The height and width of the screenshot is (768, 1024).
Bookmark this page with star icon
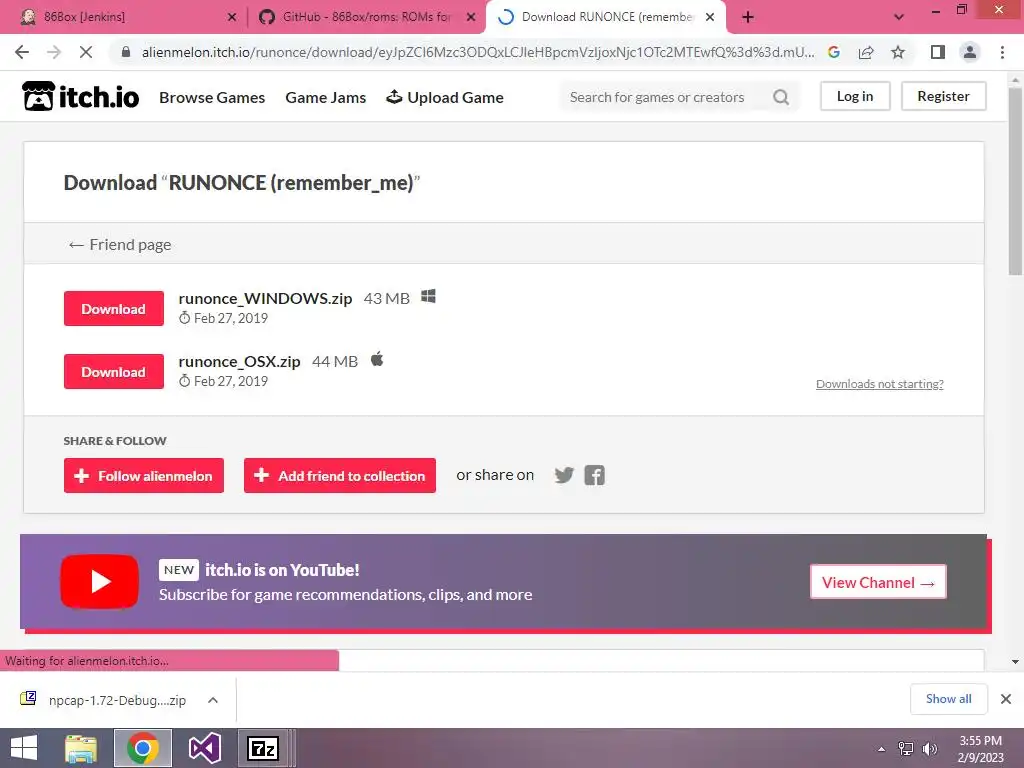coord(898,52)
